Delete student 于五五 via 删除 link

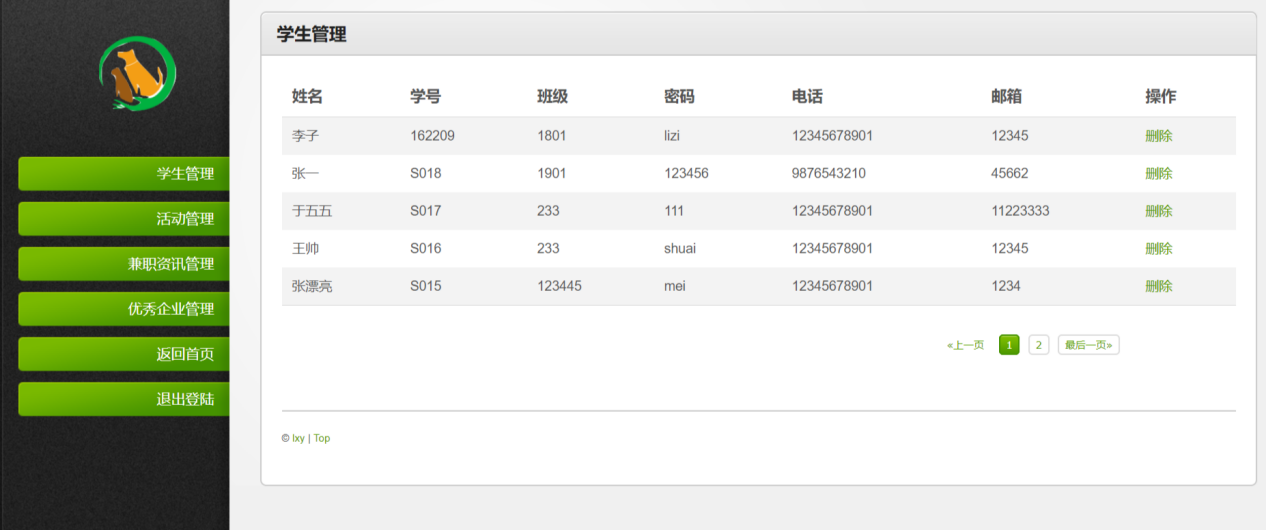pos(1159,211)
